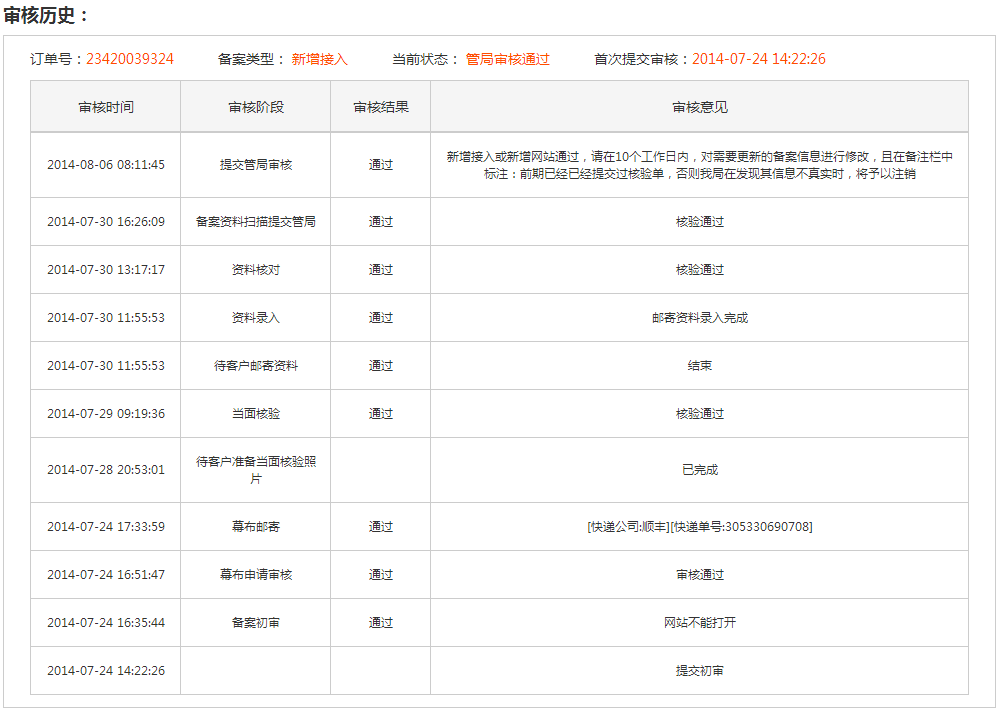1001x720 pixels.
Task: Click the courier tracking info 305330690708
Action: click(700, 527)
